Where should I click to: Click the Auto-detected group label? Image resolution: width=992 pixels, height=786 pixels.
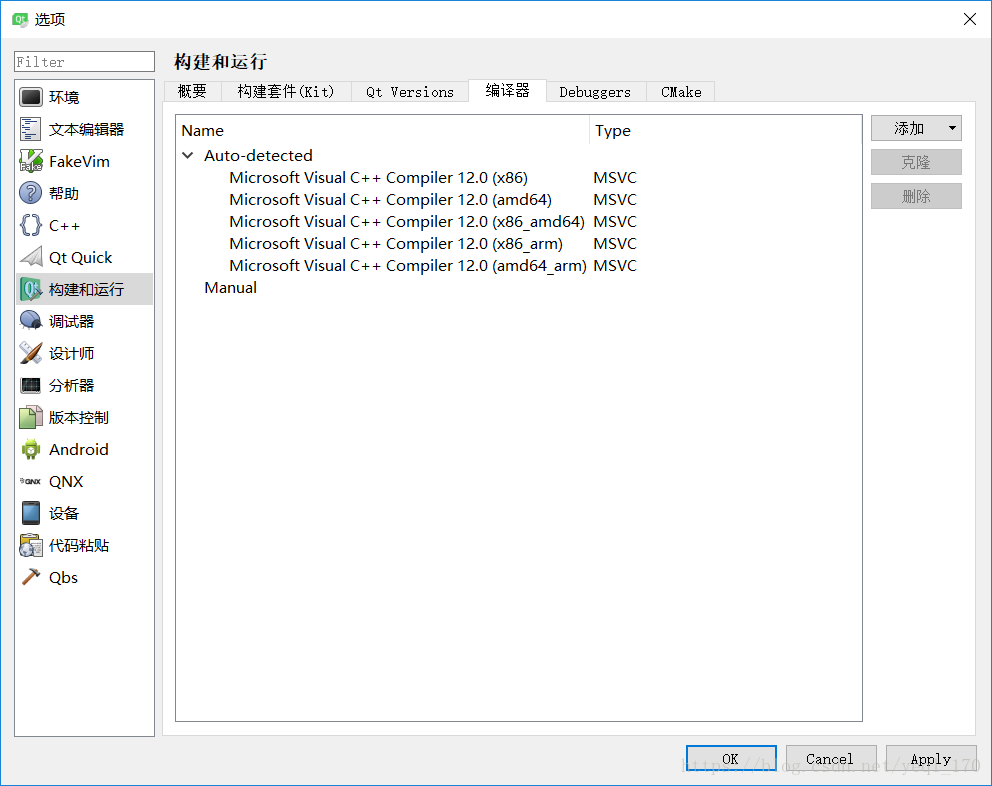click(x=258, y=155)
